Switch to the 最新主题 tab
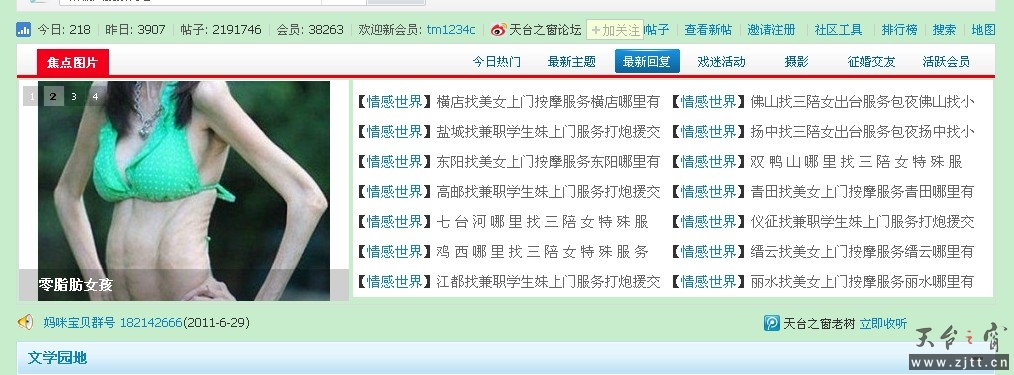The height and width of the screenshot is (375, 1014). coord(572,61)
